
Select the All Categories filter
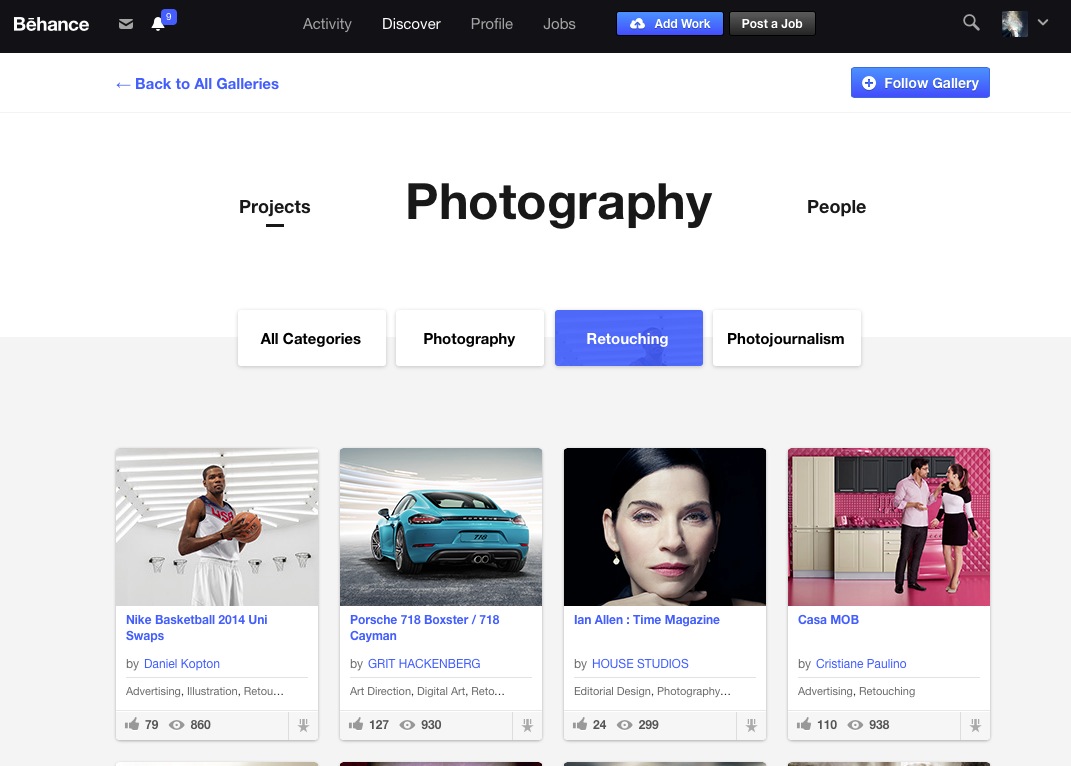coord(311,338)
